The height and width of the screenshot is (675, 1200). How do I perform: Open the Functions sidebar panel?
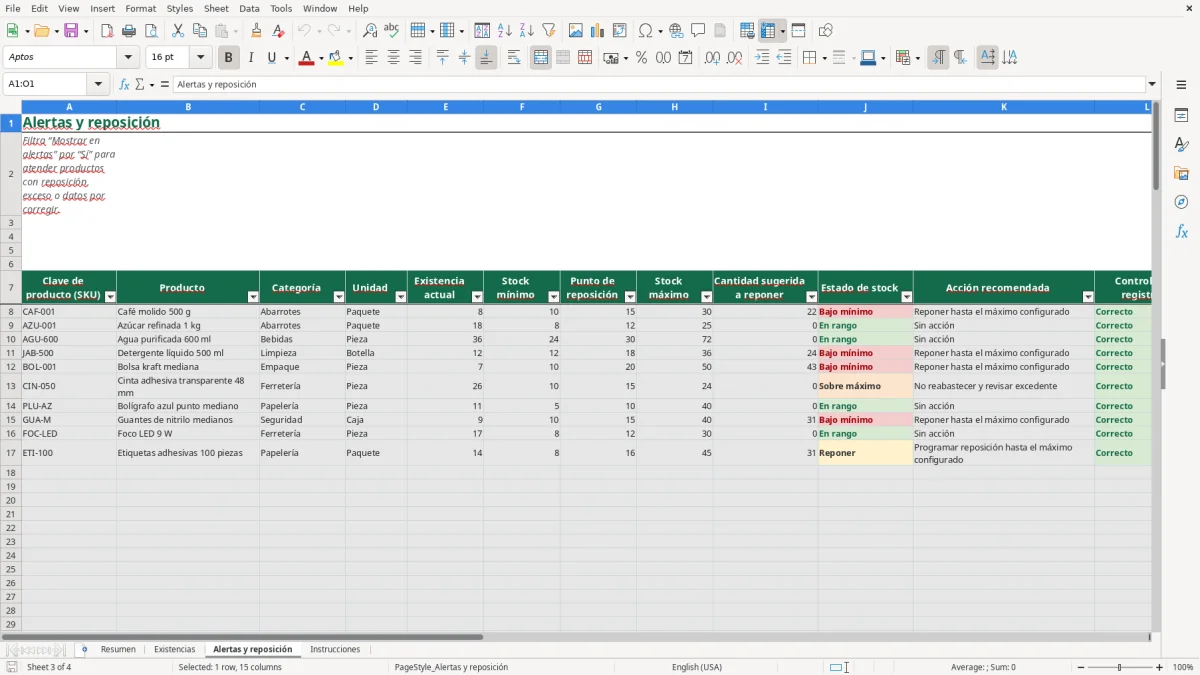[x=1181, y=231]
